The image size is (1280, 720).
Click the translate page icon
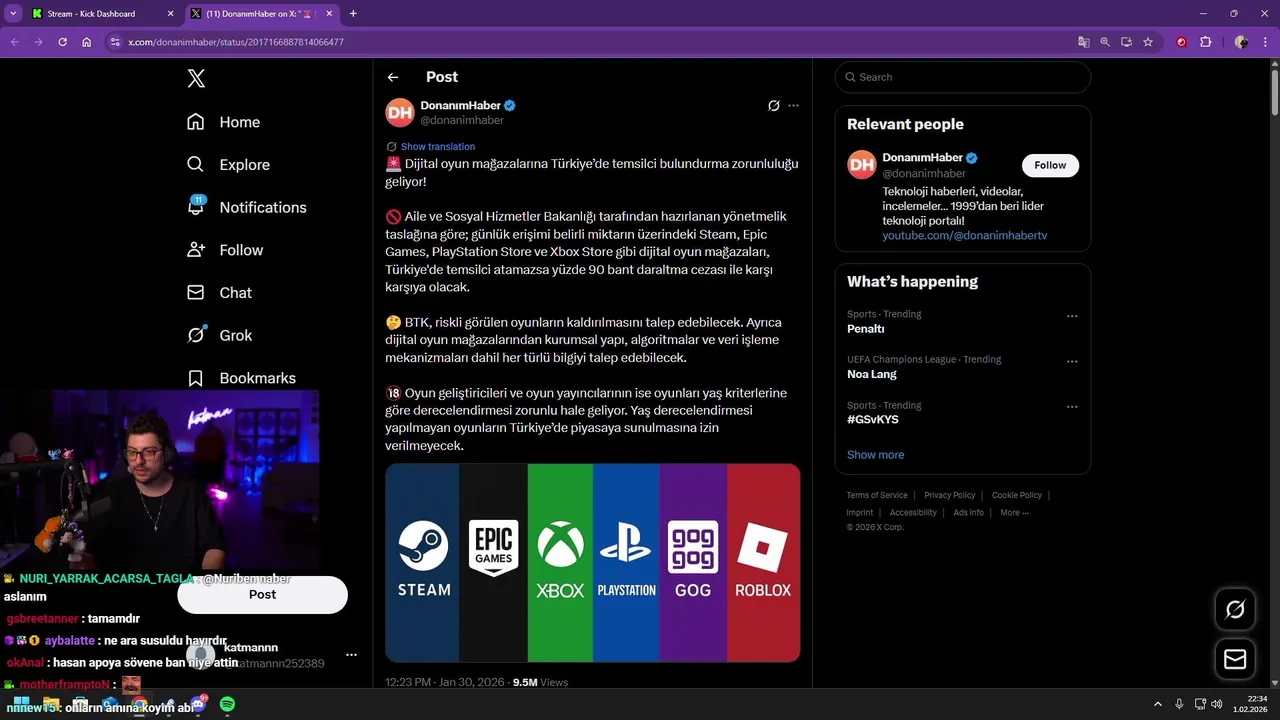tap(1084, 42)
